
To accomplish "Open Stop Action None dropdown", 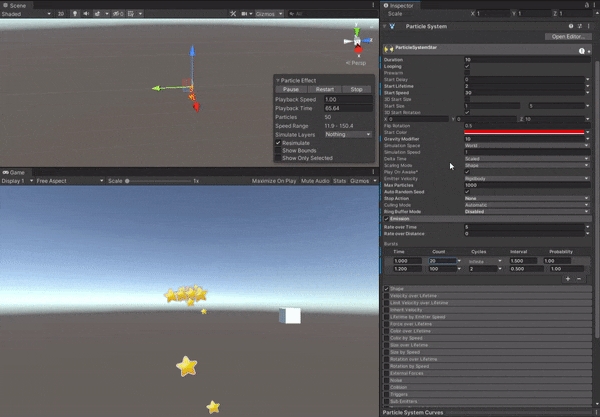I will (x=527, y=198).
